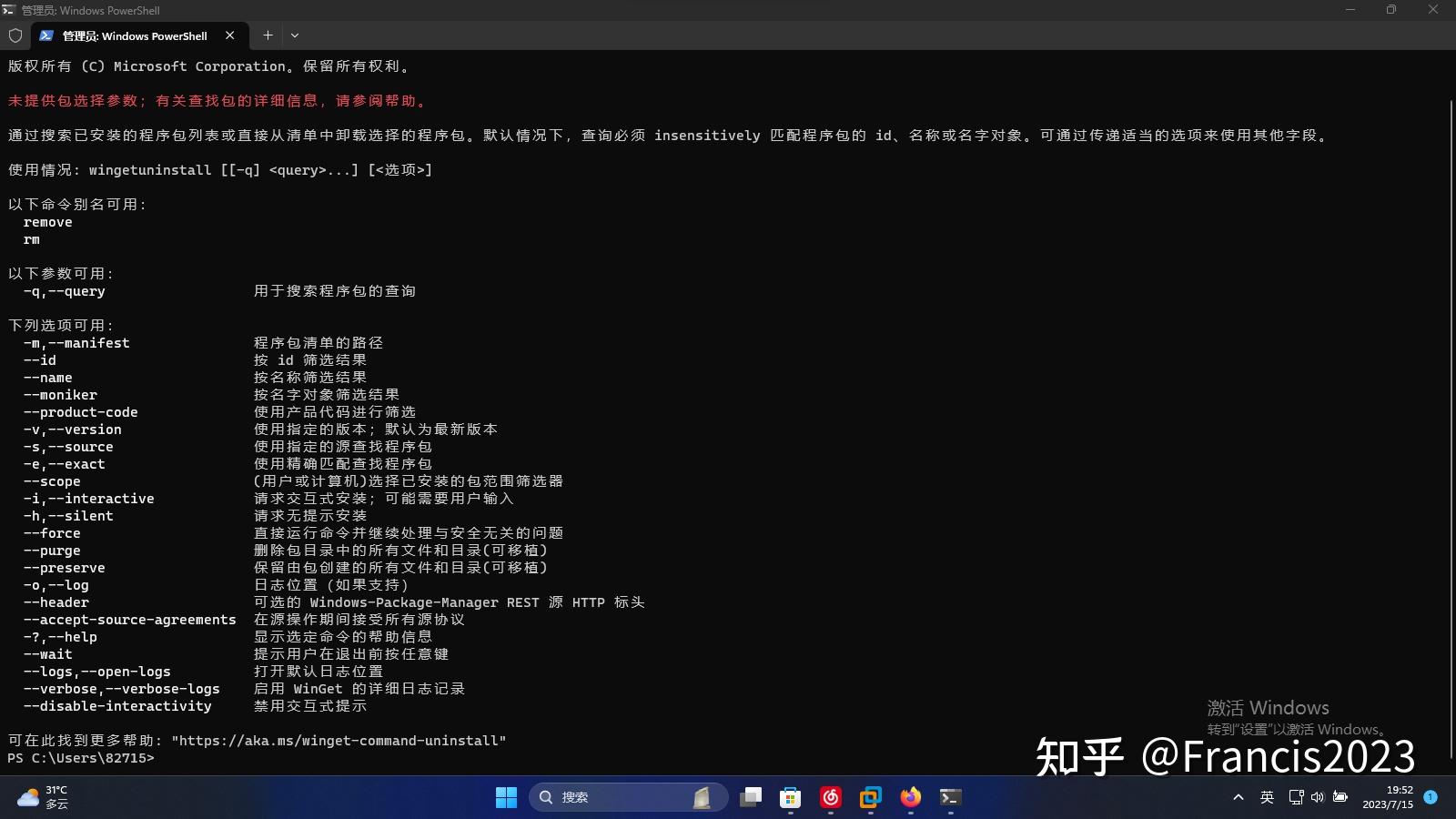Click the vertical scrollbar of the terminal
Screen dimensions: 1456x819
(x=1451, y=428)
